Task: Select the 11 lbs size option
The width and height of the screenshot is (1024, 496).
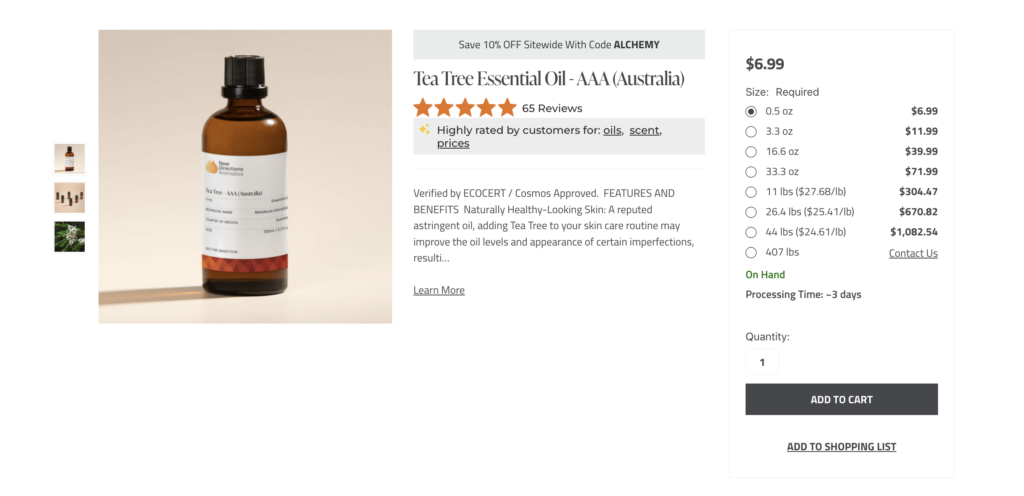Action: 752,191
